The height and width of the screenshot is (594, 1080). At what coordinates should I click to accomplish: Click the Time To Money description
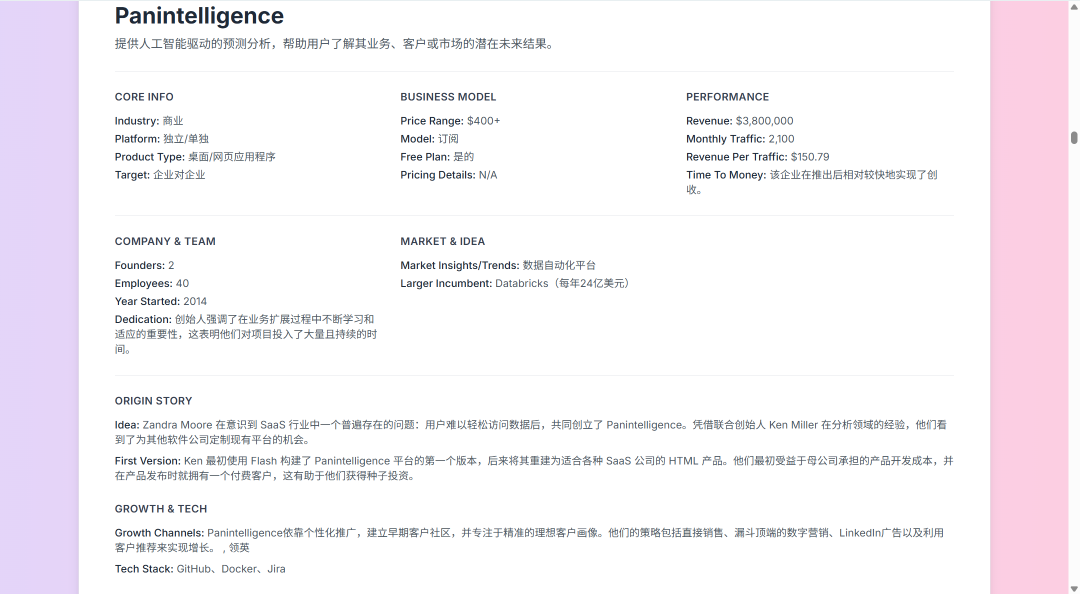tap(812, 182)
